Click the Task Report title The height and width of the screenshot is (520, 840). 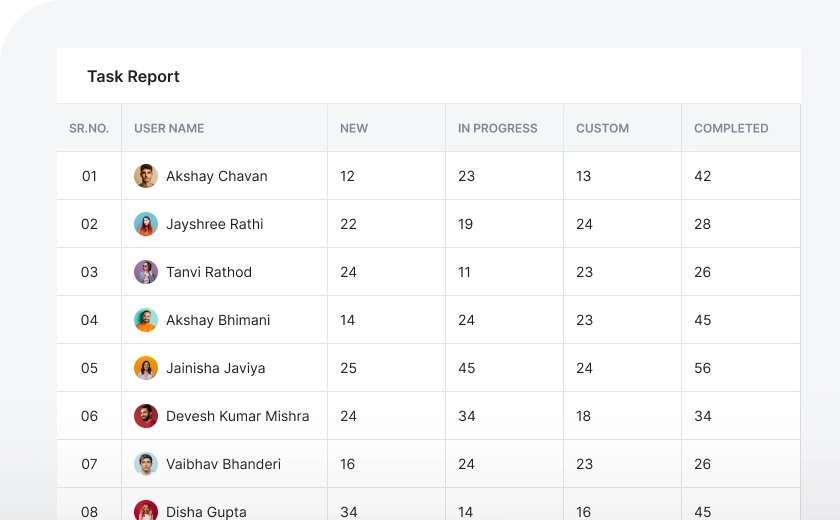133,76
